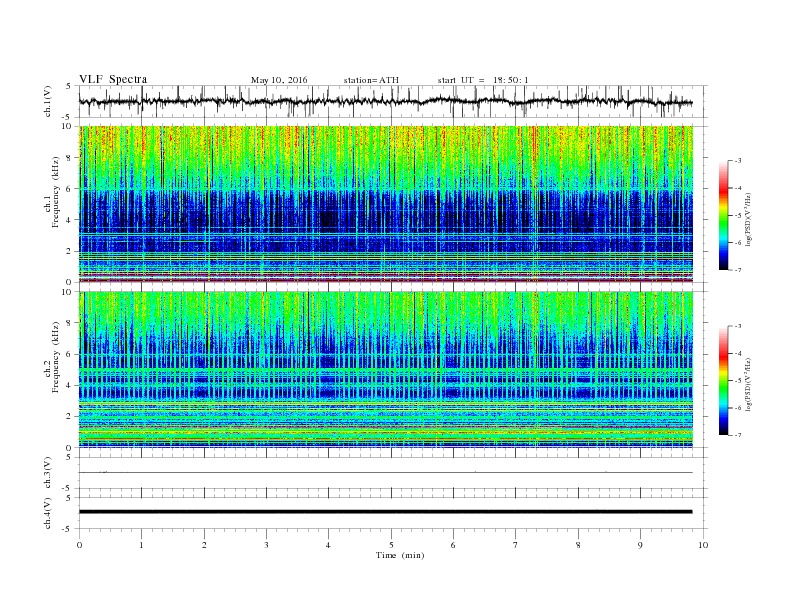The width and height of the screenshot is (792, 612).
Task: Click the "3" tick on the time axis
Action: [x=266, y=545]
